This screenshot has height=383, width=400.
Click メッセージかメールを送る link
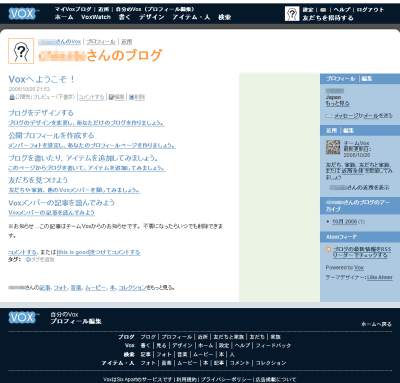coord(363,116)
